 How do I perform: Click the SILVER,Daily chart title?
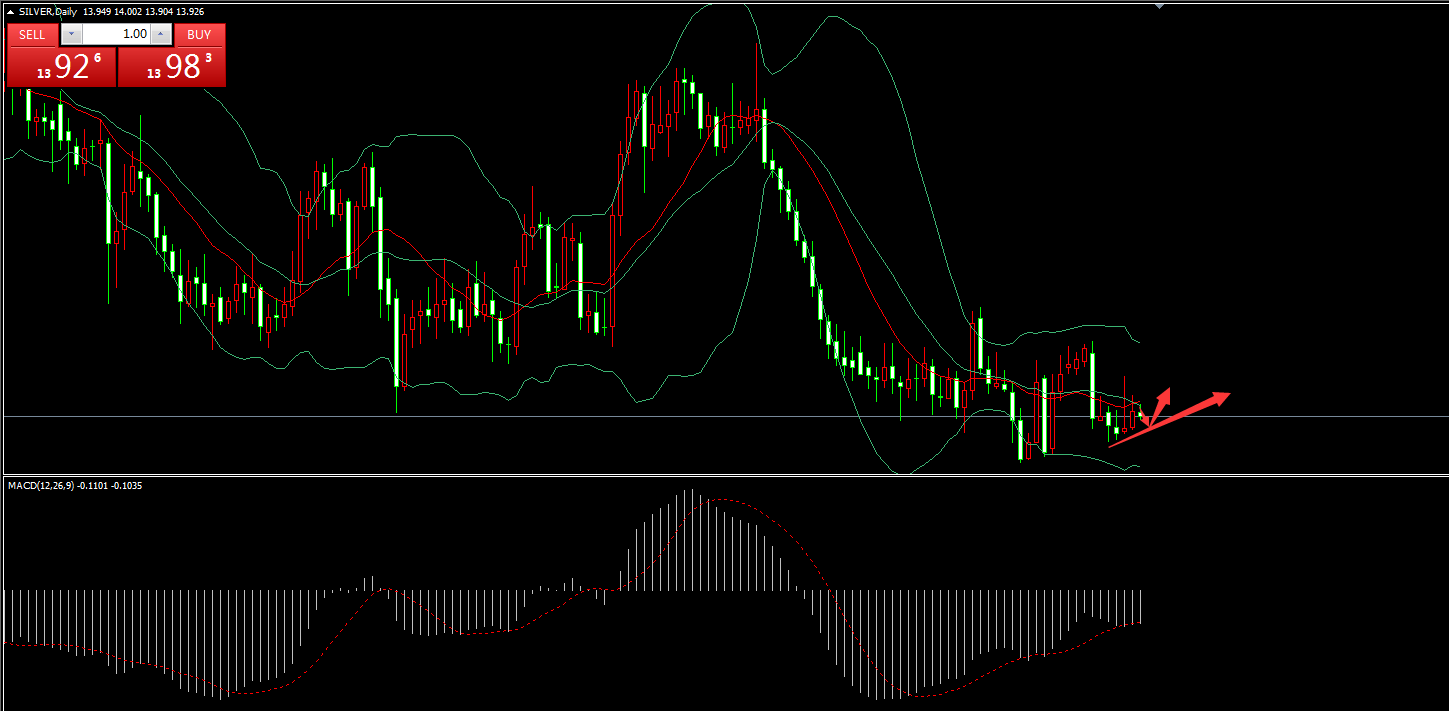(x=47, y=11)
